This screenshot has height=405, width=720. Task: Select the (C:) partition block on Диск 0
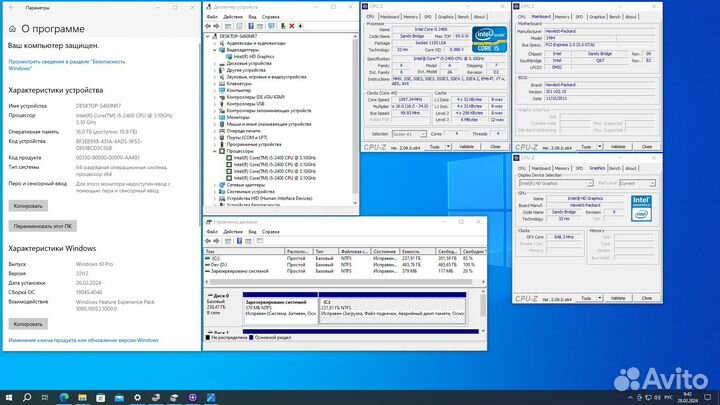point(392,311)
